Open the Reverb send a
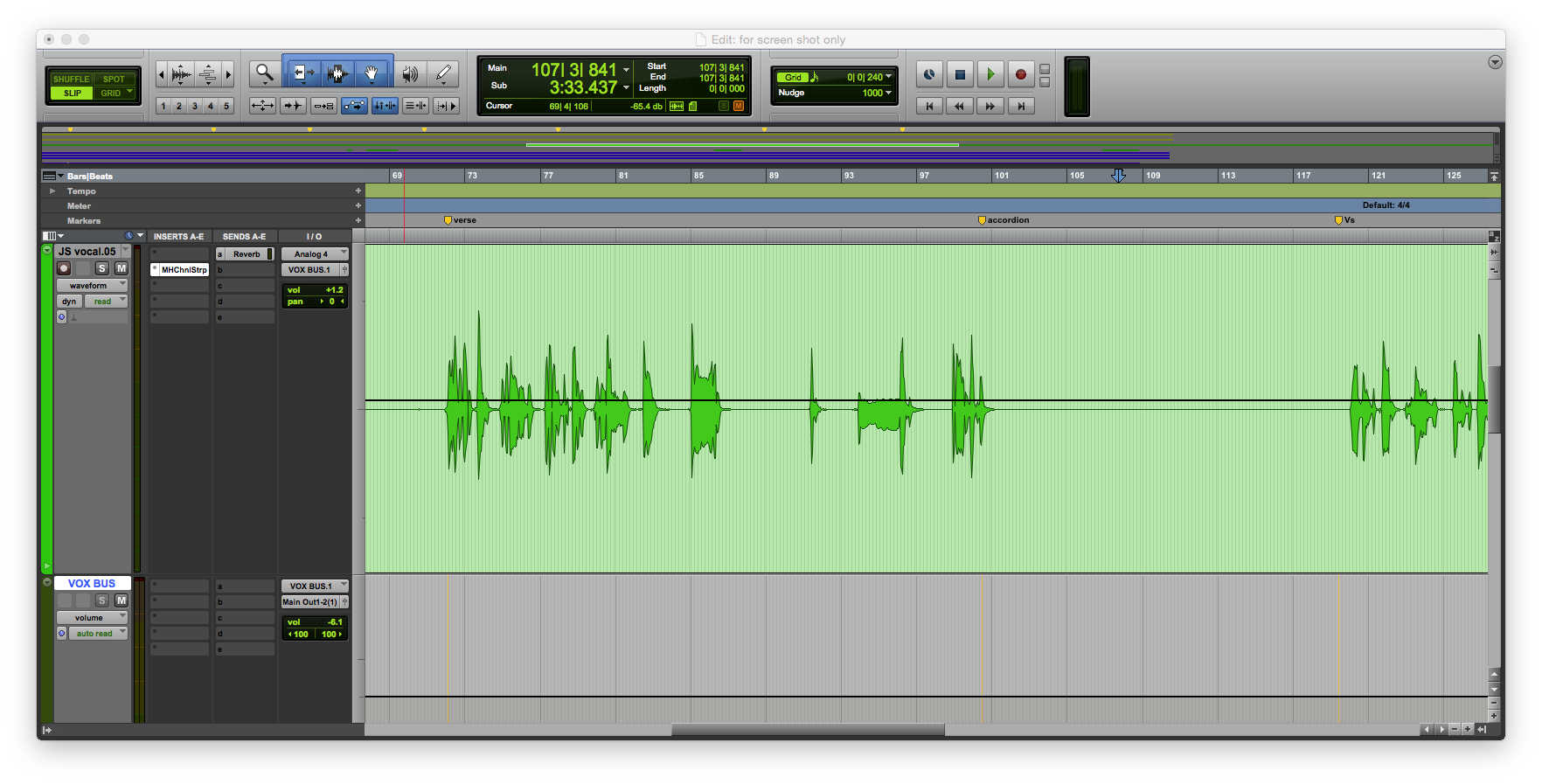 tap(246, 253)
